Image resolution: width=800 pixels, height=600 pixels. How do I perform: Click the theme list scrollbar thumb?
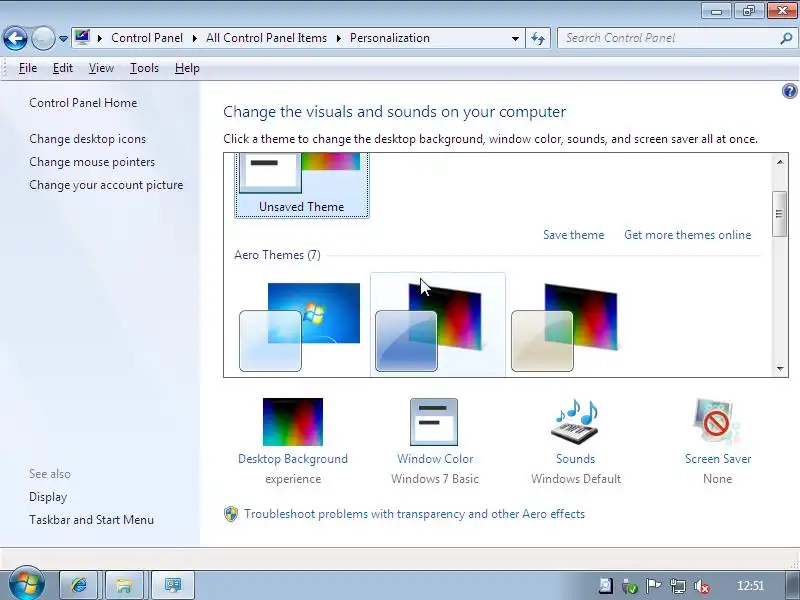click(x=779, y=214)
